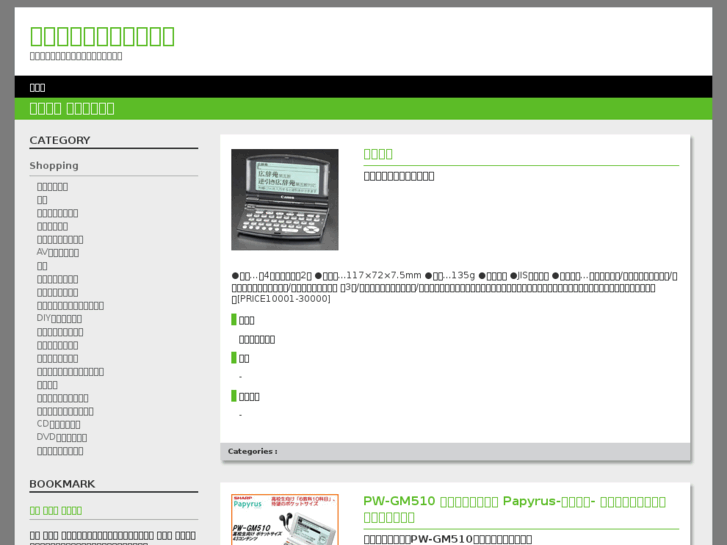Open the category link starting with CD
This screenshot has height=545, width=727.
pyautogui.click(x=58, y=424)
